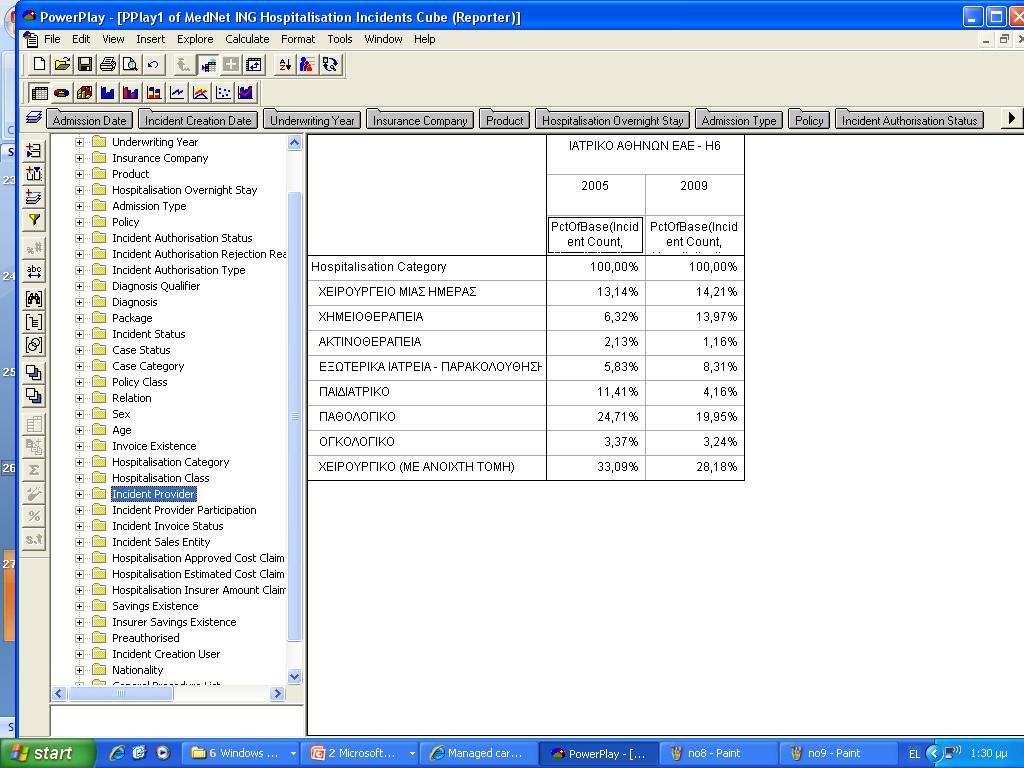This screenshot has width=1024, height=768.
Task: Select the Hospitalisation Class folder
Action: (161, 478)
